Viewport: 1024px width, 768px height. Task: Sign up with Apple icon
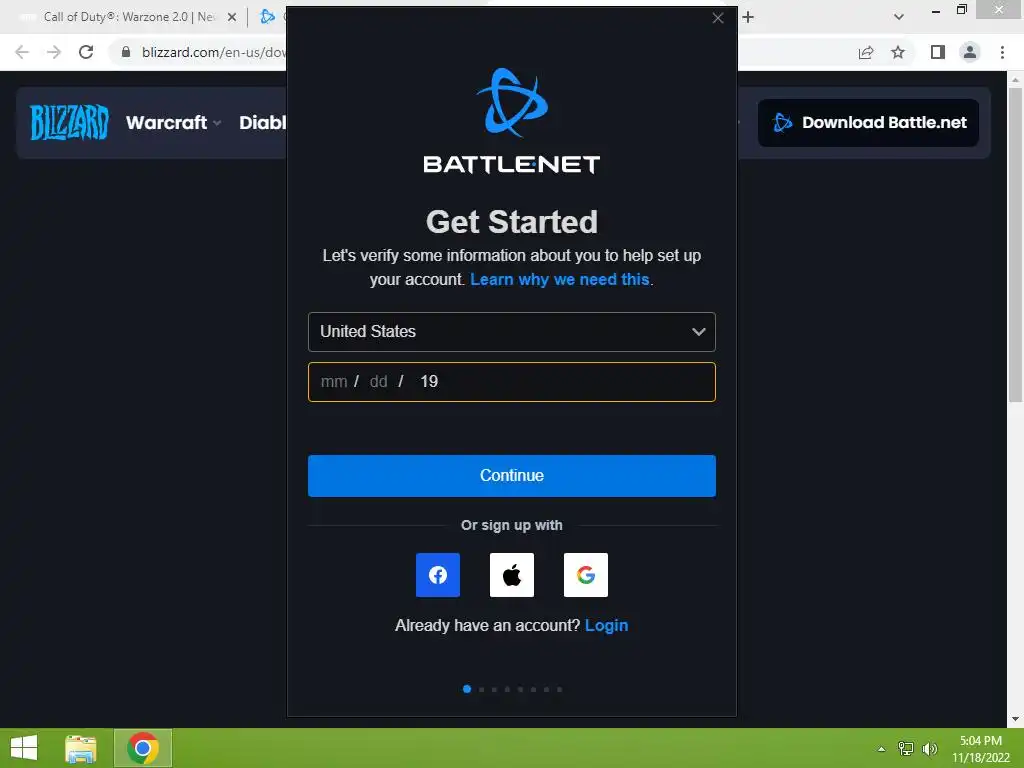click(x=511, y=575)
